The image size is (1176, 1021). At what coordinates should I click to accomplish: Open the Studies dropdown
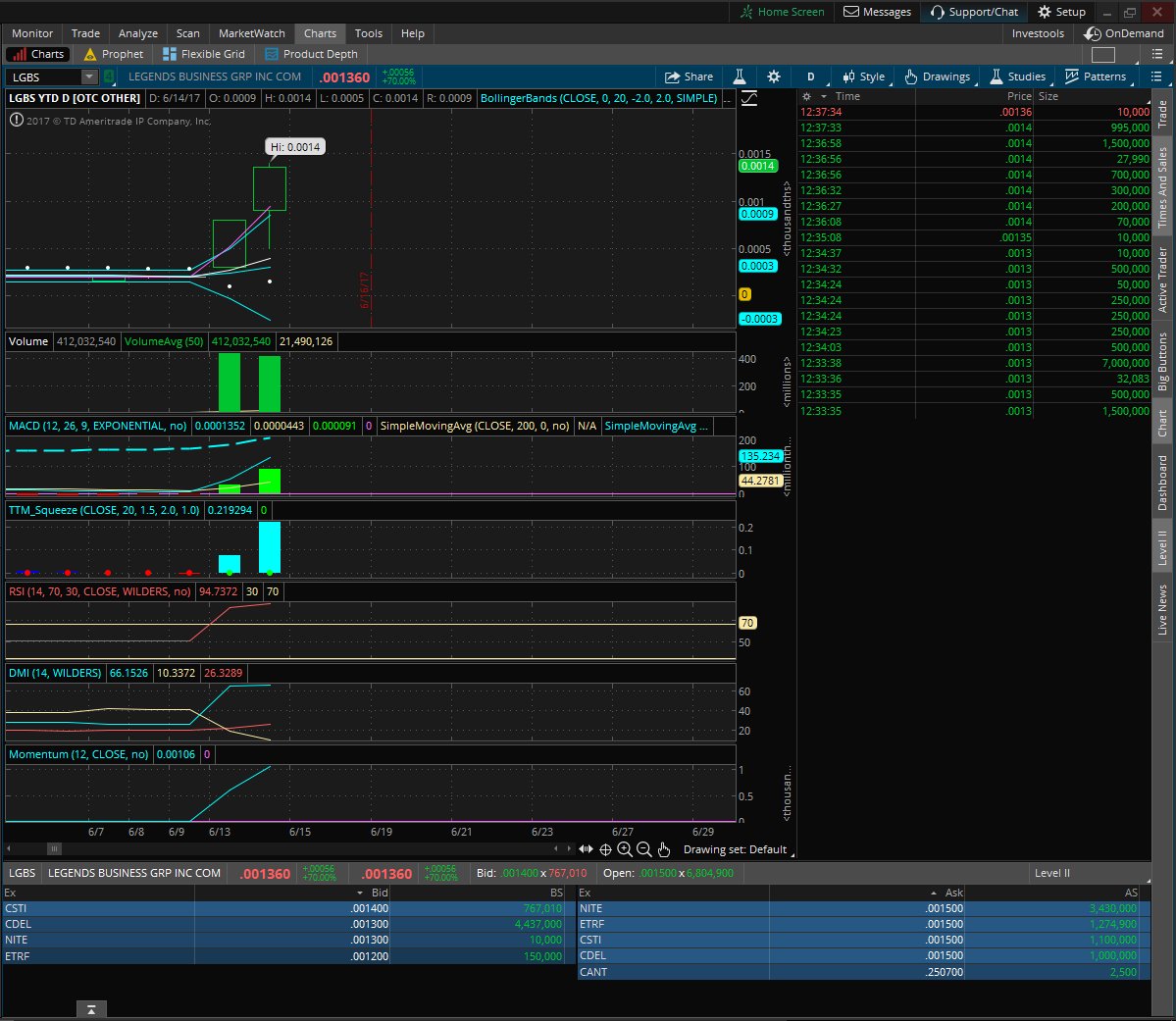(1018, 77)
